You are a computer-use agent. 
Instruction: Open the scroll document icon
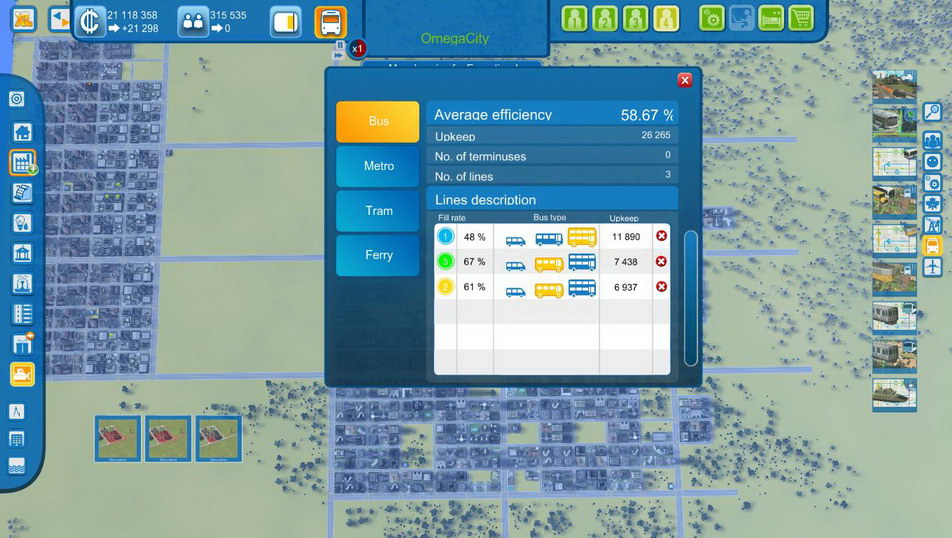22,193
